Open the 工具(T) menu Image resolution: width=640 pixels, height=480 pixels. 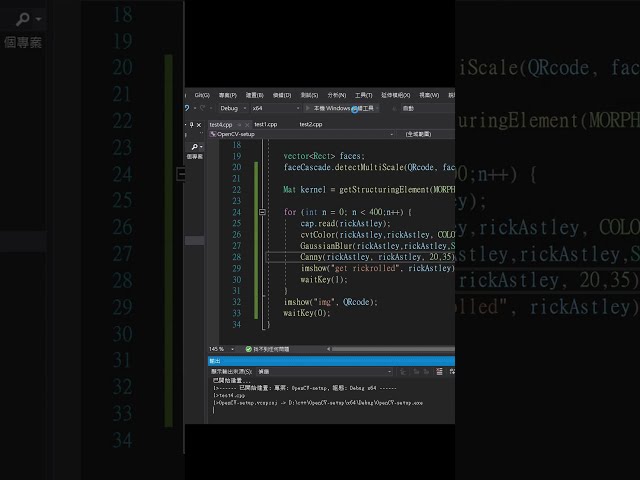(364, 95)
